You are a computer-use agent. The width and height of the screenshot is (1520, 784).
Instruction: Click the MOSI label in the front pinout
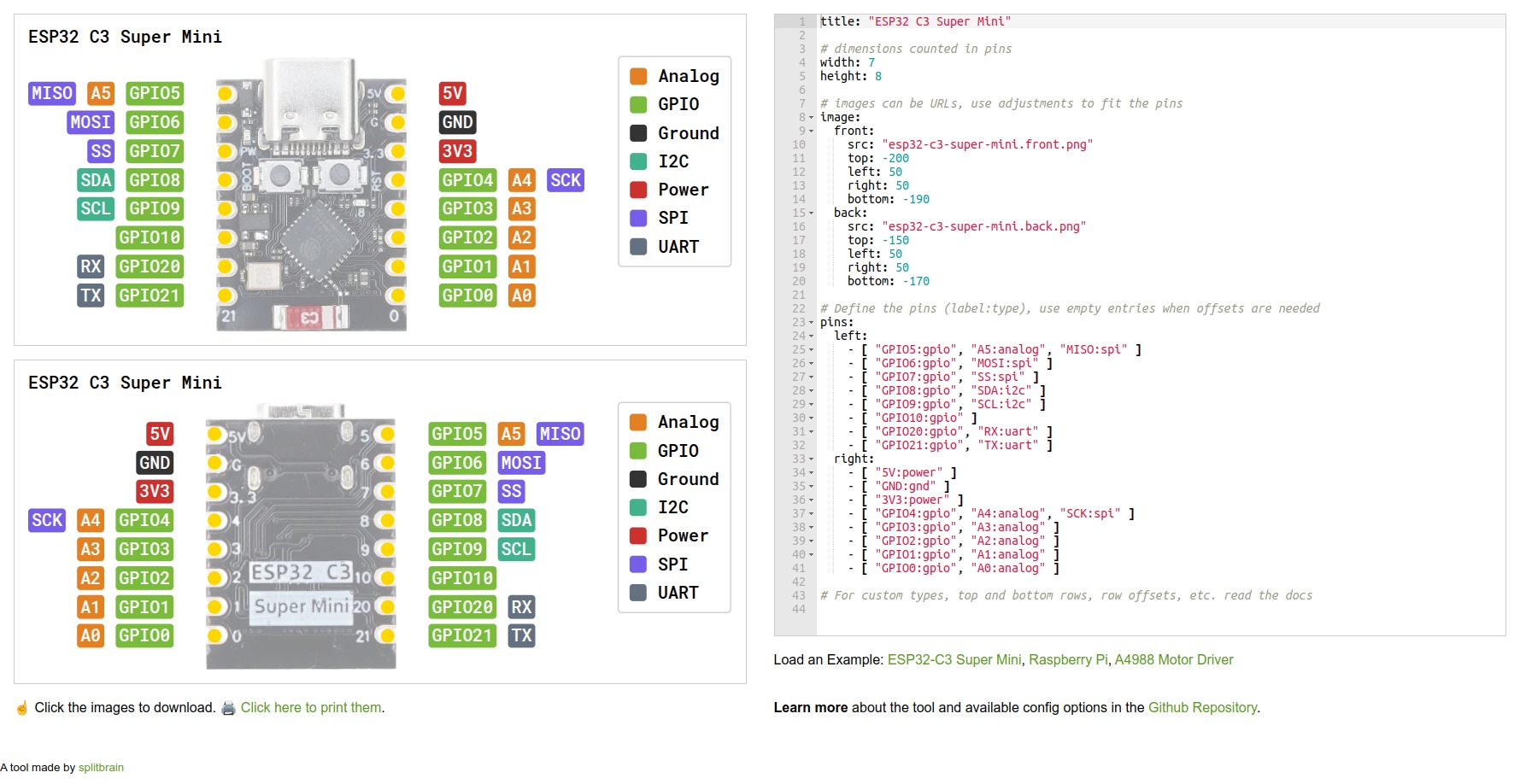[91, 122]
